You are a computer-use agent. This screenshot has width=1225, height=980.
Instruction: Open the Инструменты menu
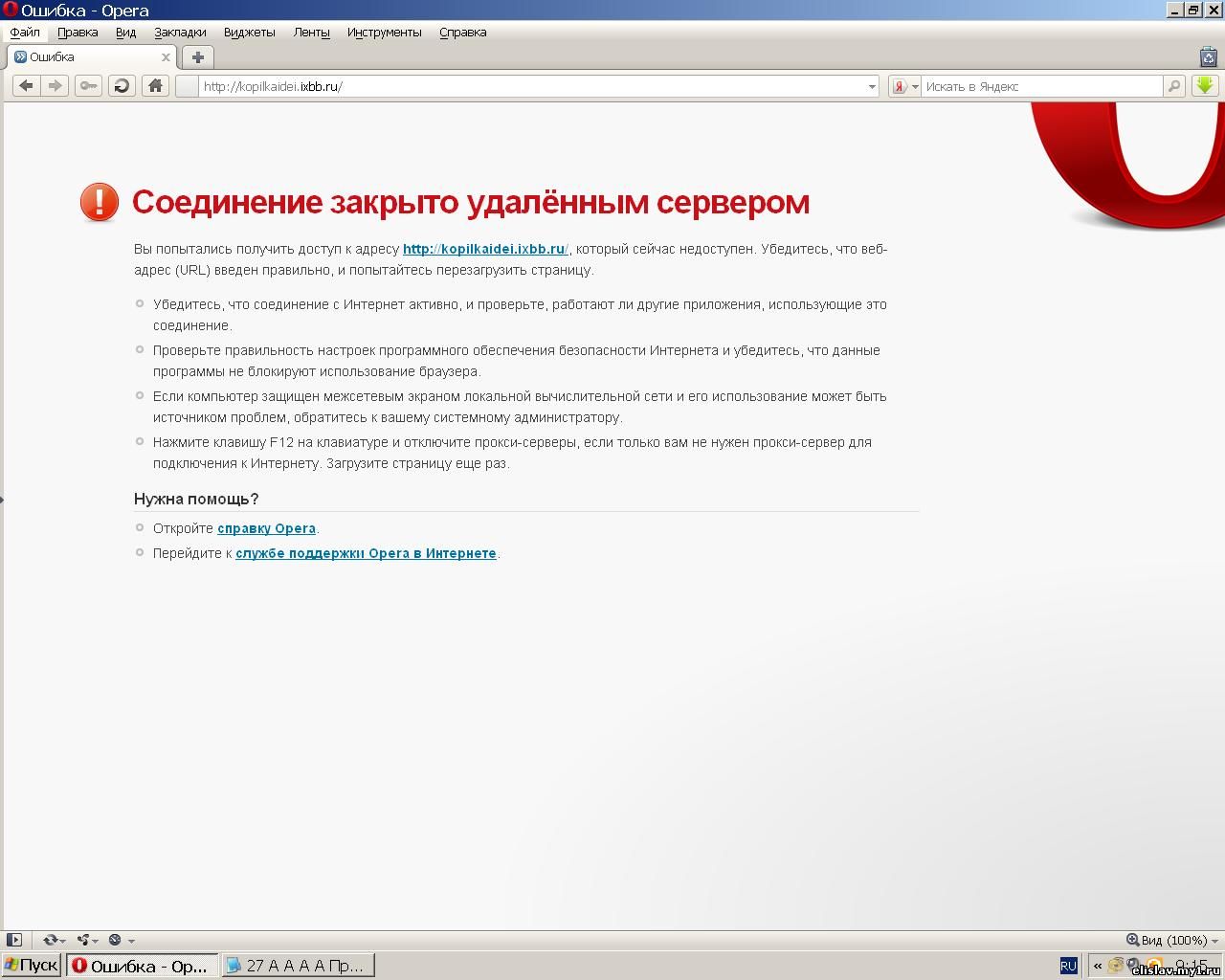[x=384, y=32]
